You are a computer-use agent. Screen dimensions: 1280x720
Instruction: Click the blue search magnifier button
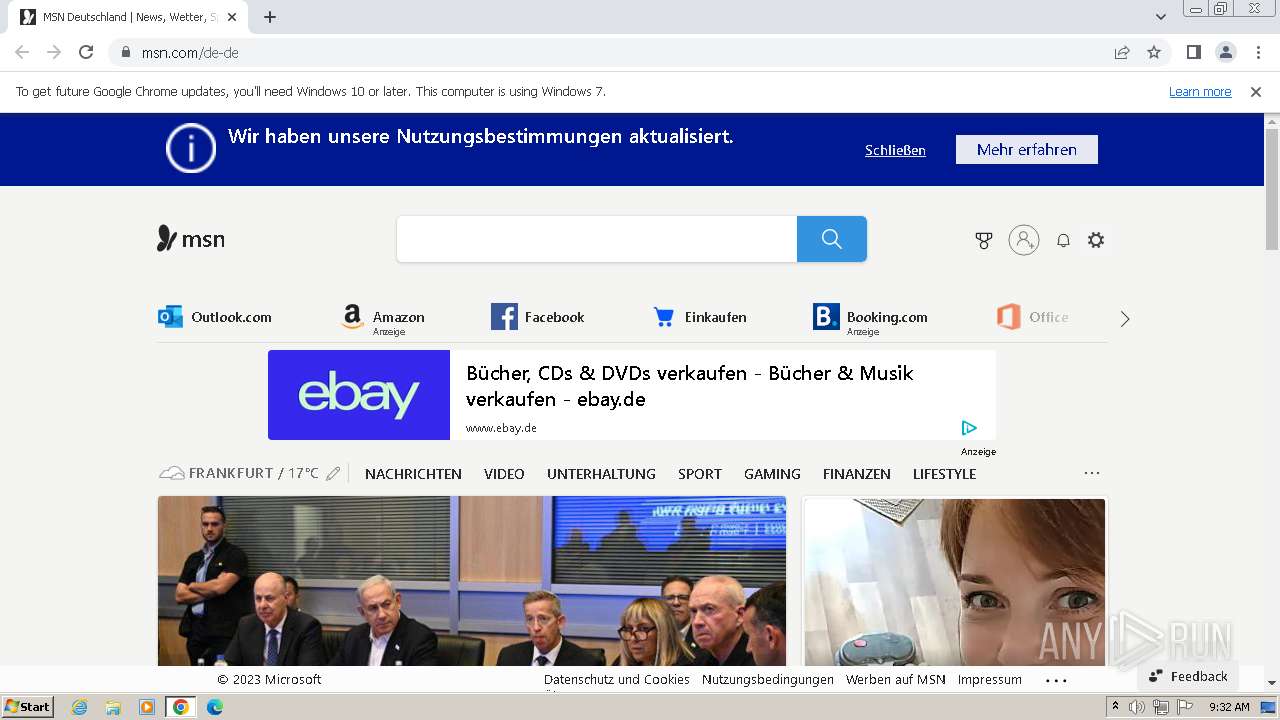tap(832, 239)
